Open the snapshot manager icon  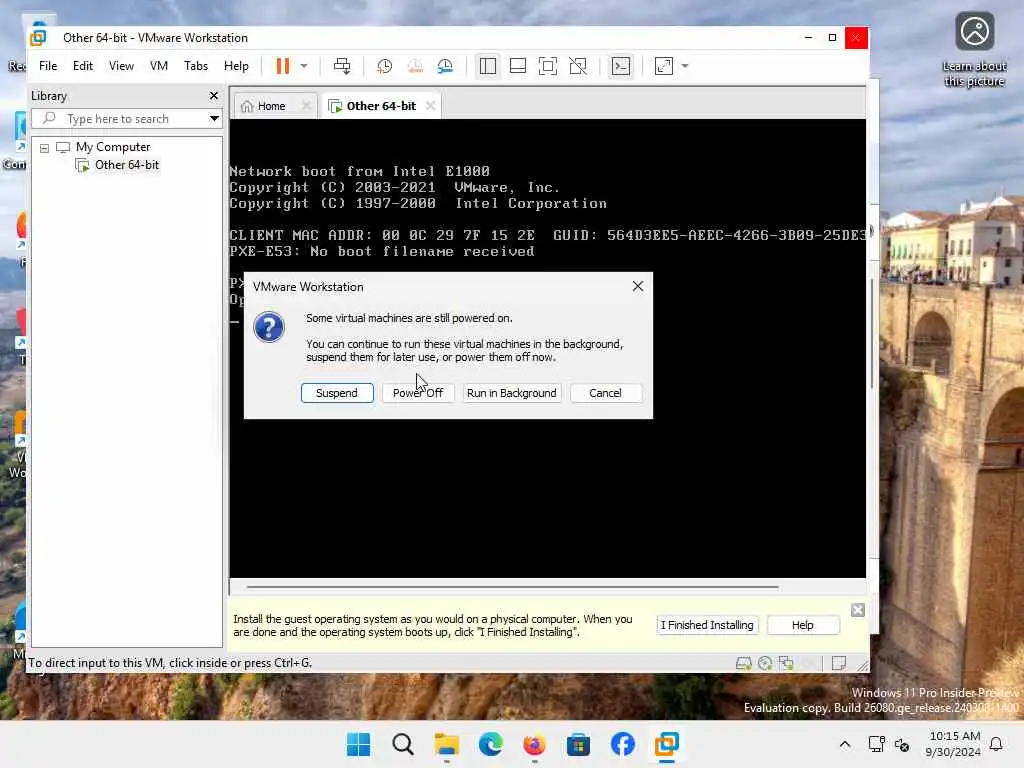pos(445,66)
